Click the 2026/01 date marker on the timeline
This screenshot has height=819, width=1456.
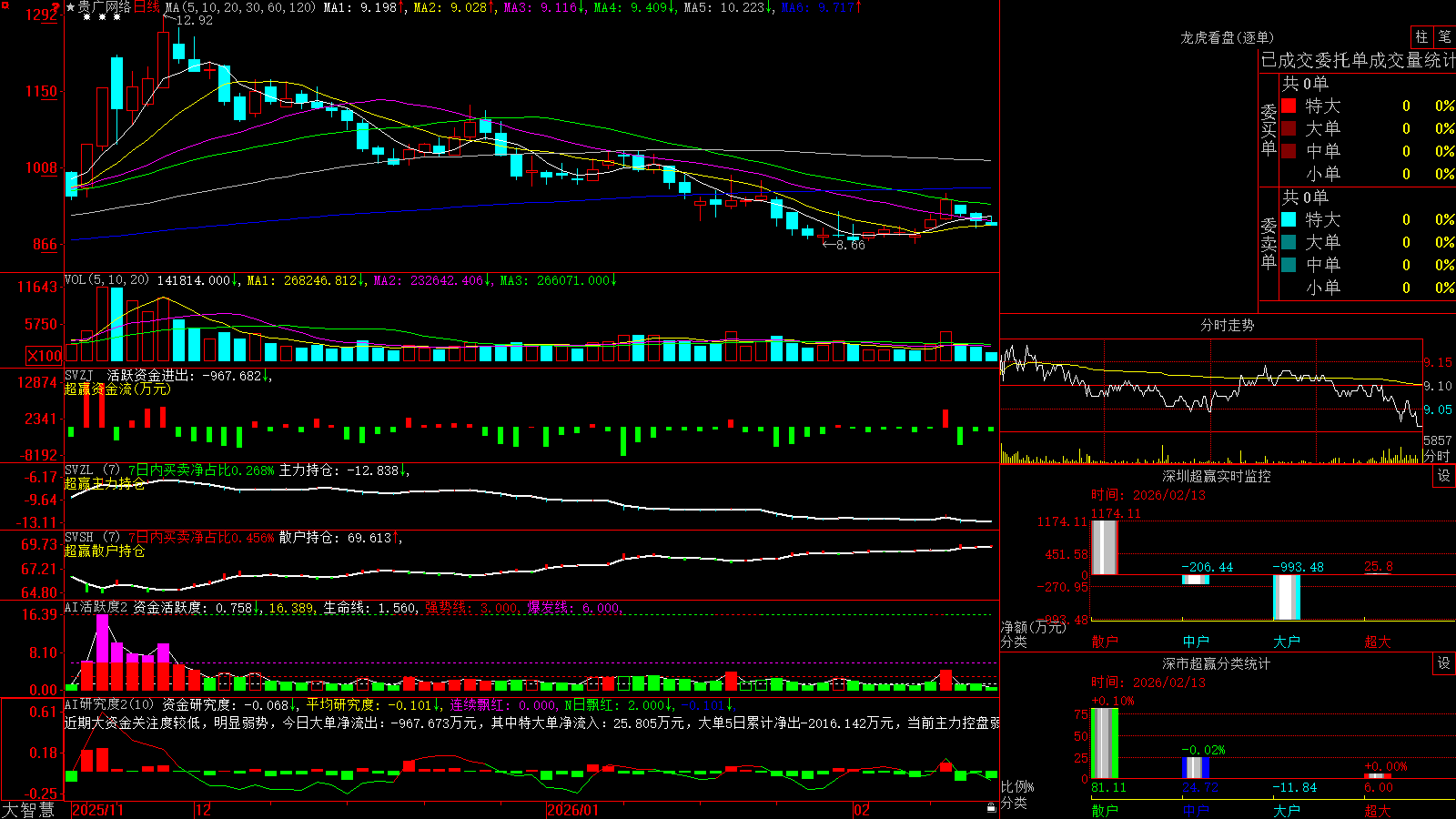[572, 810]
